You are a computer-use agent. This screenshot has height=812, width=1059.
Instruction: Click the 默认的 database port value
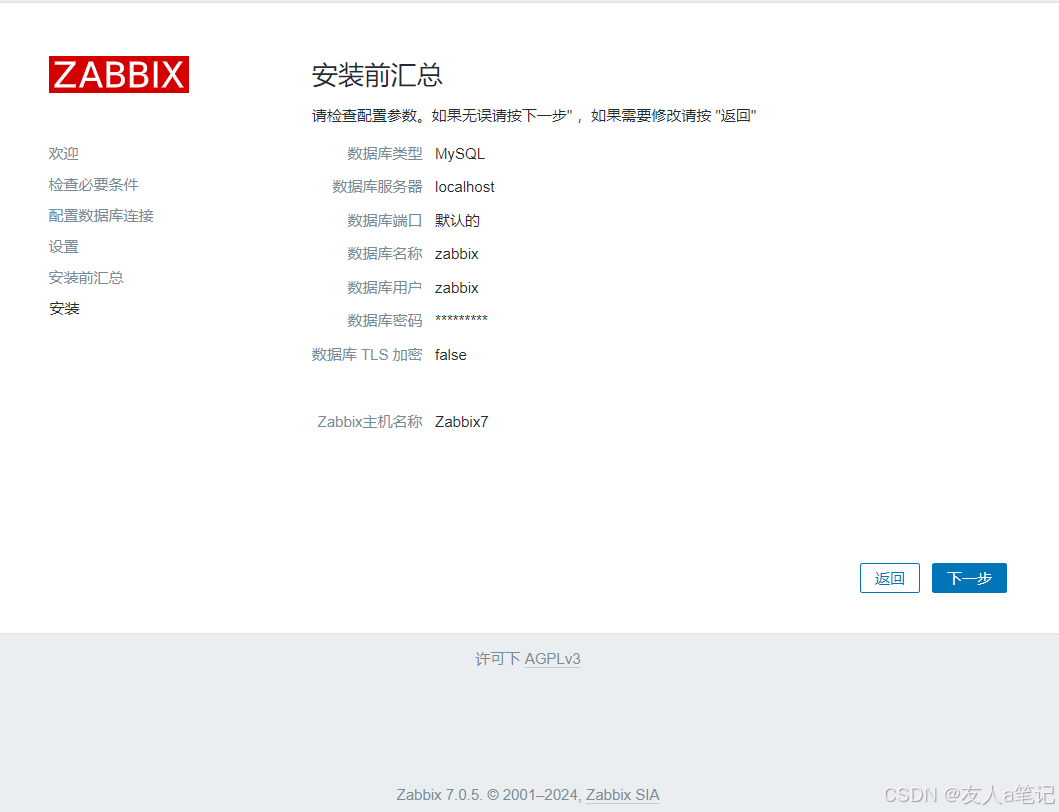(x=457, y=221)
